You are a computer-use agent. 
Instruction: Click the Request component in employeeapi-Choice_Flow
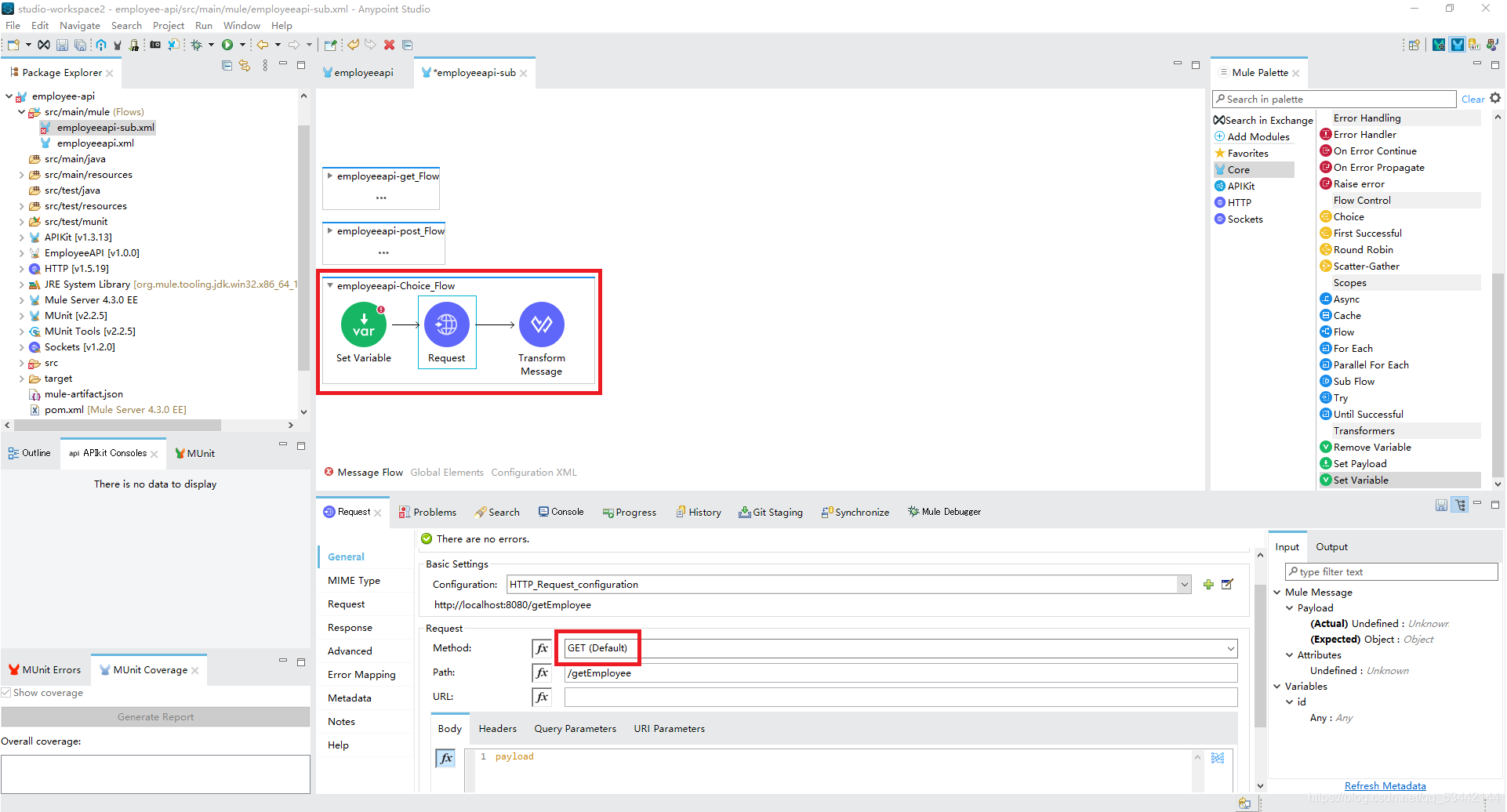447,324
